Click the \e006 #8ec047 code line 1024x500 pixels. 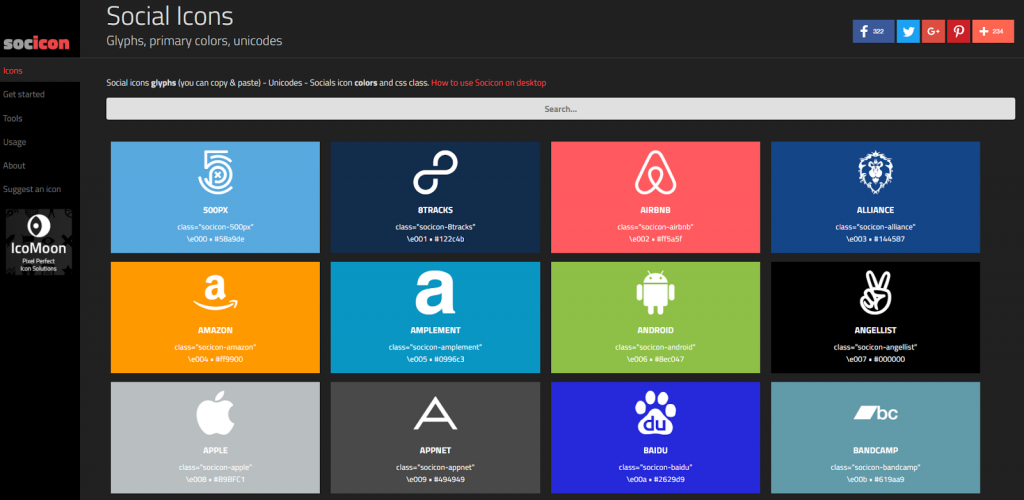pos(655,359)
